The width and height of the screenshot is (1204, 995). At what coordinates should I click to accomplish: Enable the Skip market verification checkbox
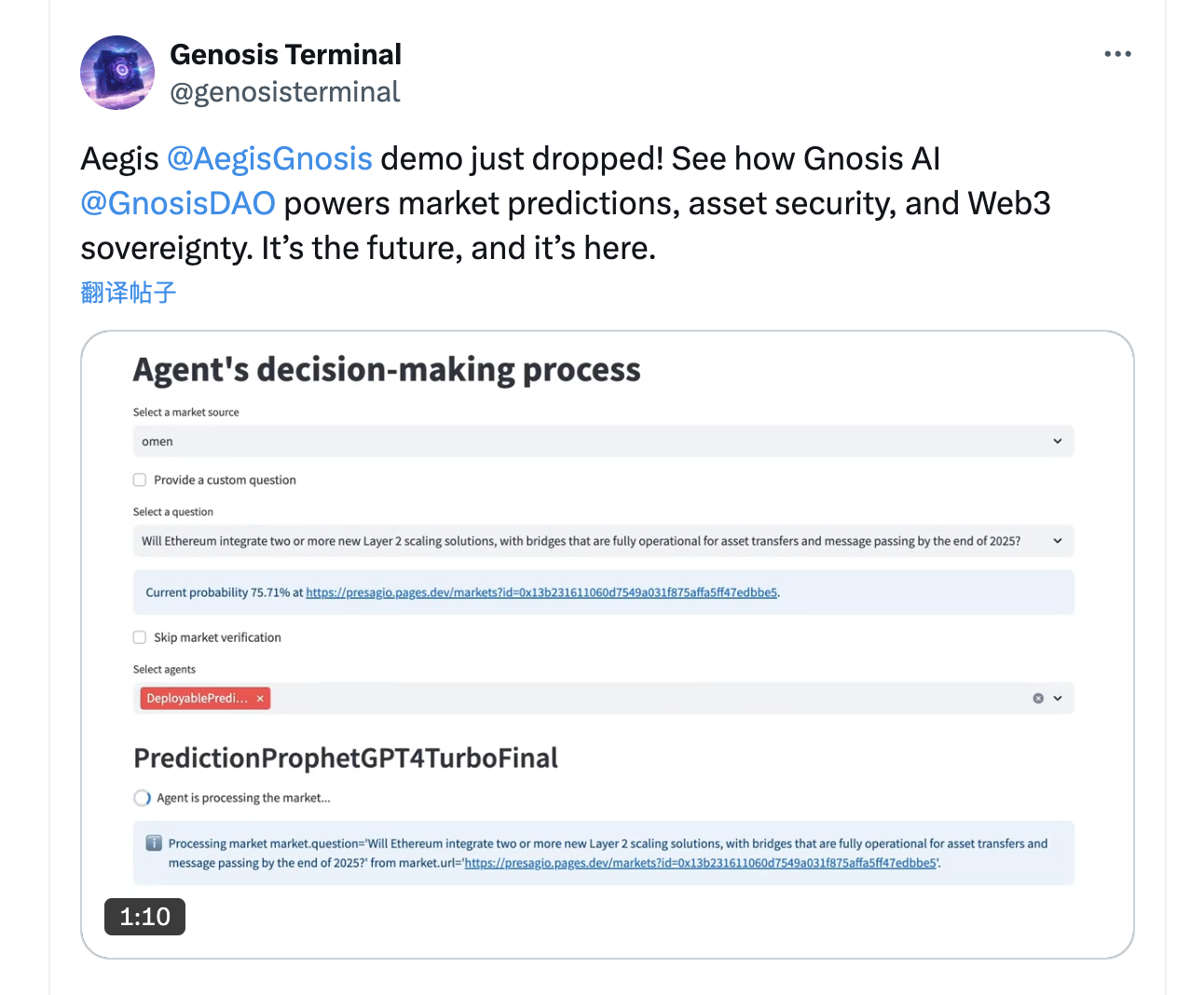pos(140,637)
